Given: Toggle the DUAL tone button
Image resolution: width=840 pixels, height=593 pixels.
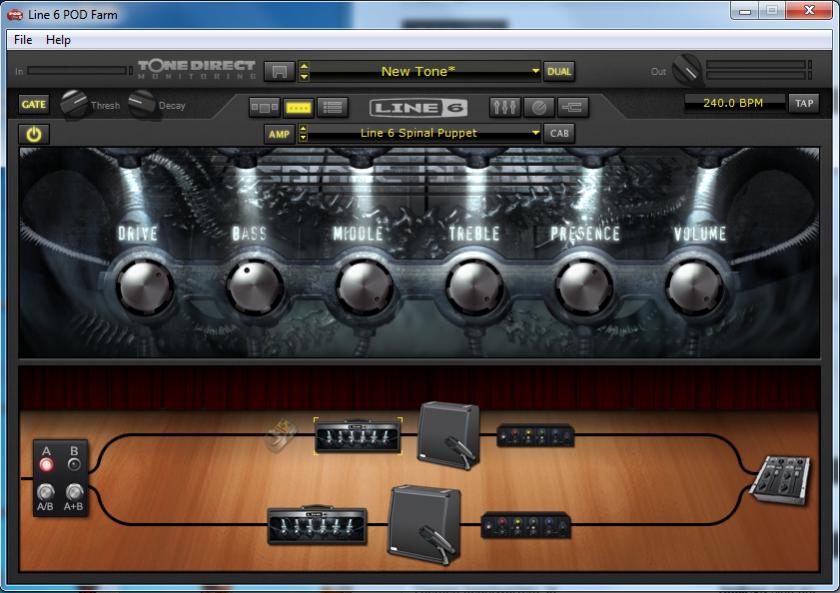Looking at the screenshot, I should [559, 71].
